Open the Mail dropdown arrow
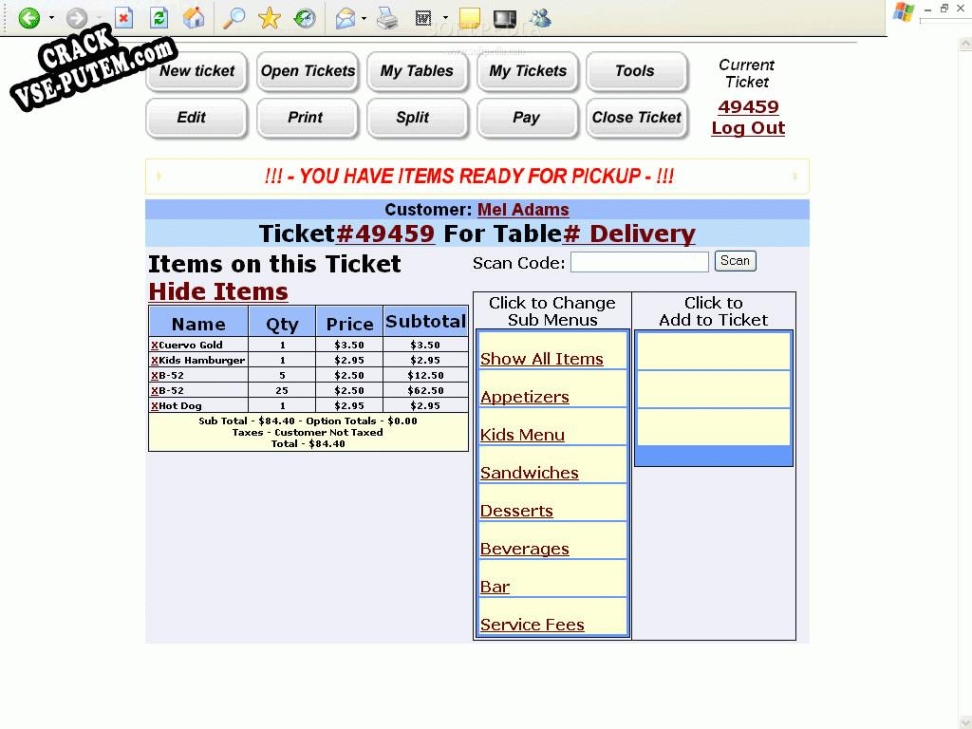This screenshot has width=972, height=729. point(364,18)
